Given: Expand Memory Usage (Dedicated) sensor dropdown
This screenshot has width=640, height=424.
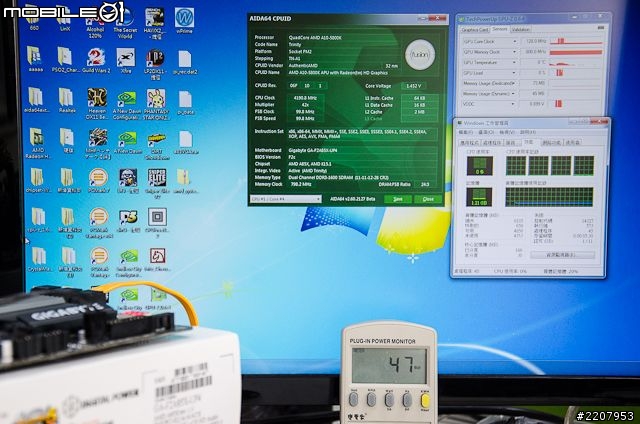Looking at the screenshot, I should tap(514, 83).
